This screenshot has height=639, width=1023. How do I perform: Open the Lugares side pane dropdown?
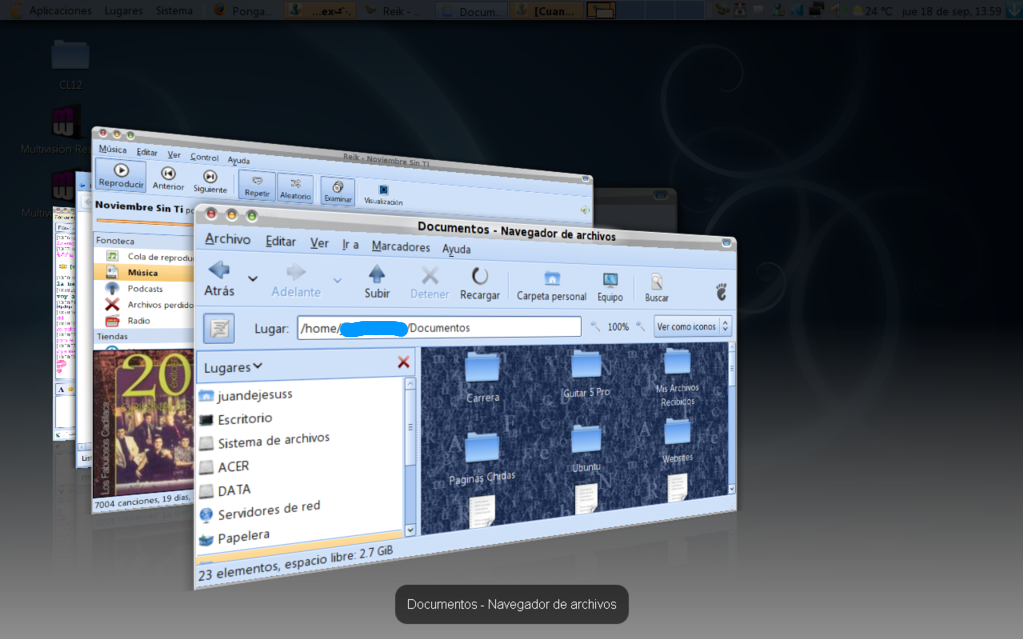click(233, 367)
